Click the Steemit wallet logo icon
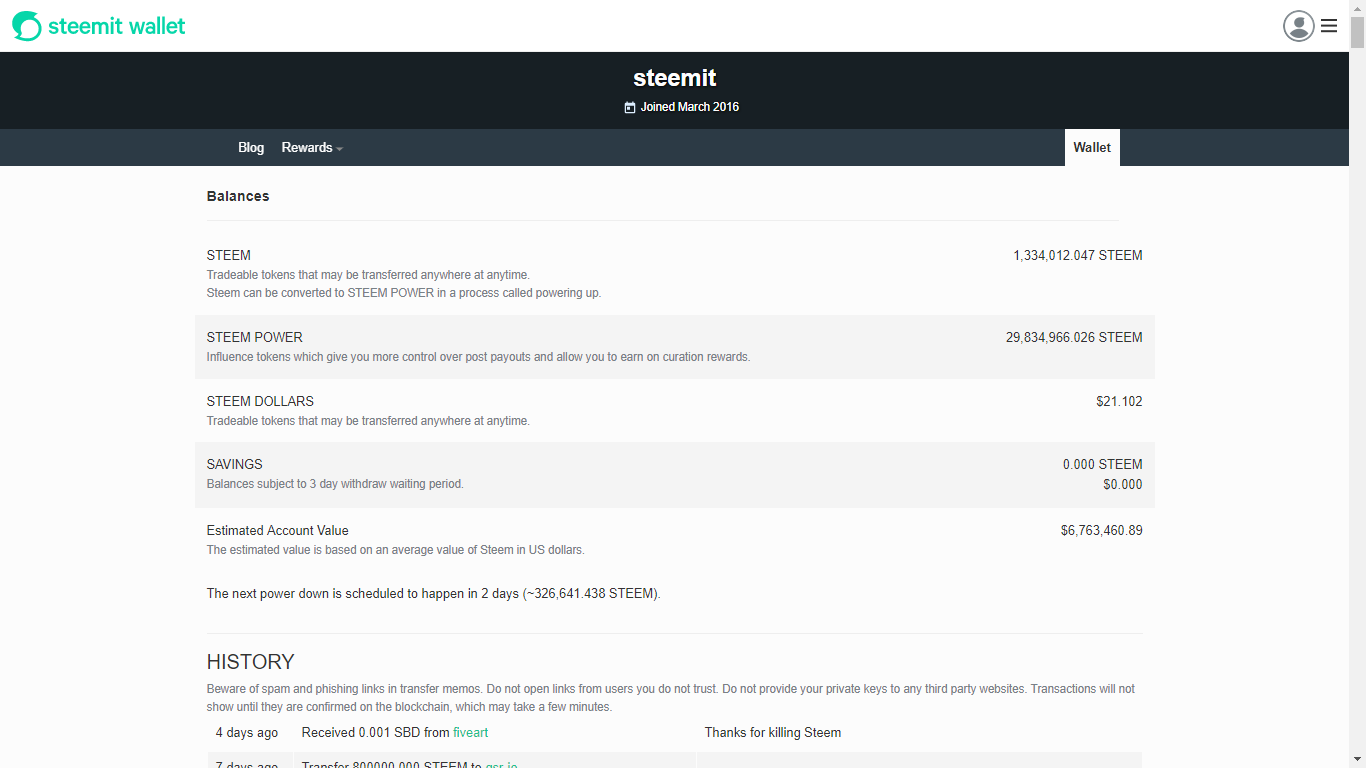This screenshot has height=768, width=1366. coord(27,26)
